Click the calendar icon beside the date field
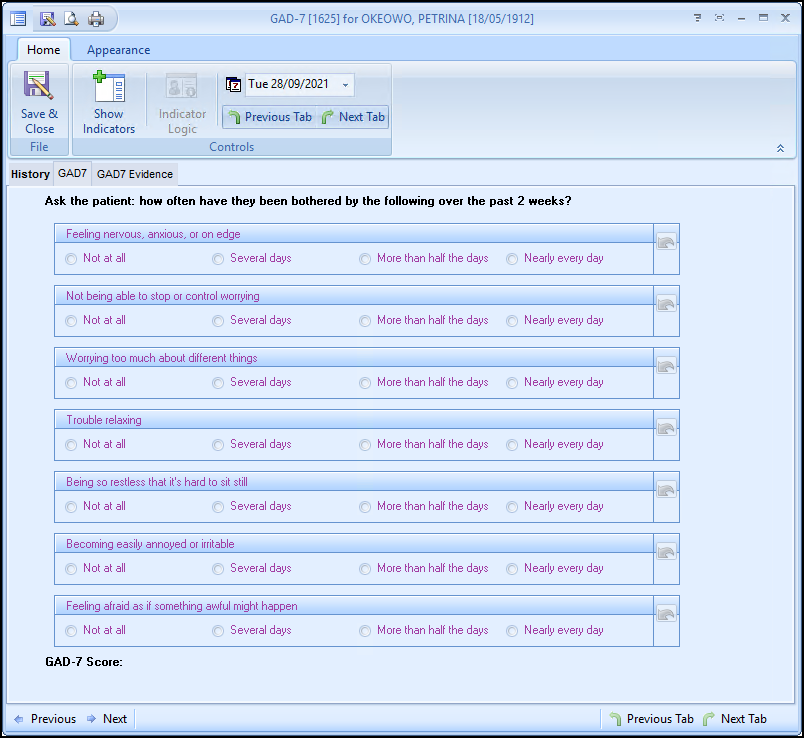 click(234, 85)
